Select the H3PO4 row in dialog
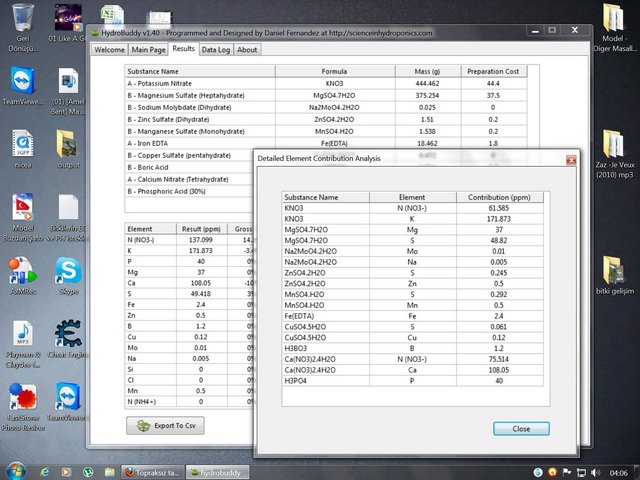The image size is (640, 480). click(413, 381)
